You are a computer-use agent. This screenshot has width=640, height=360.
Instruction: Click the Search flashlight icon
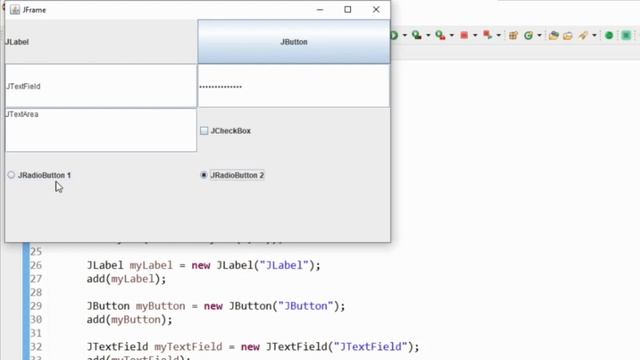click(x=583, y=36)
